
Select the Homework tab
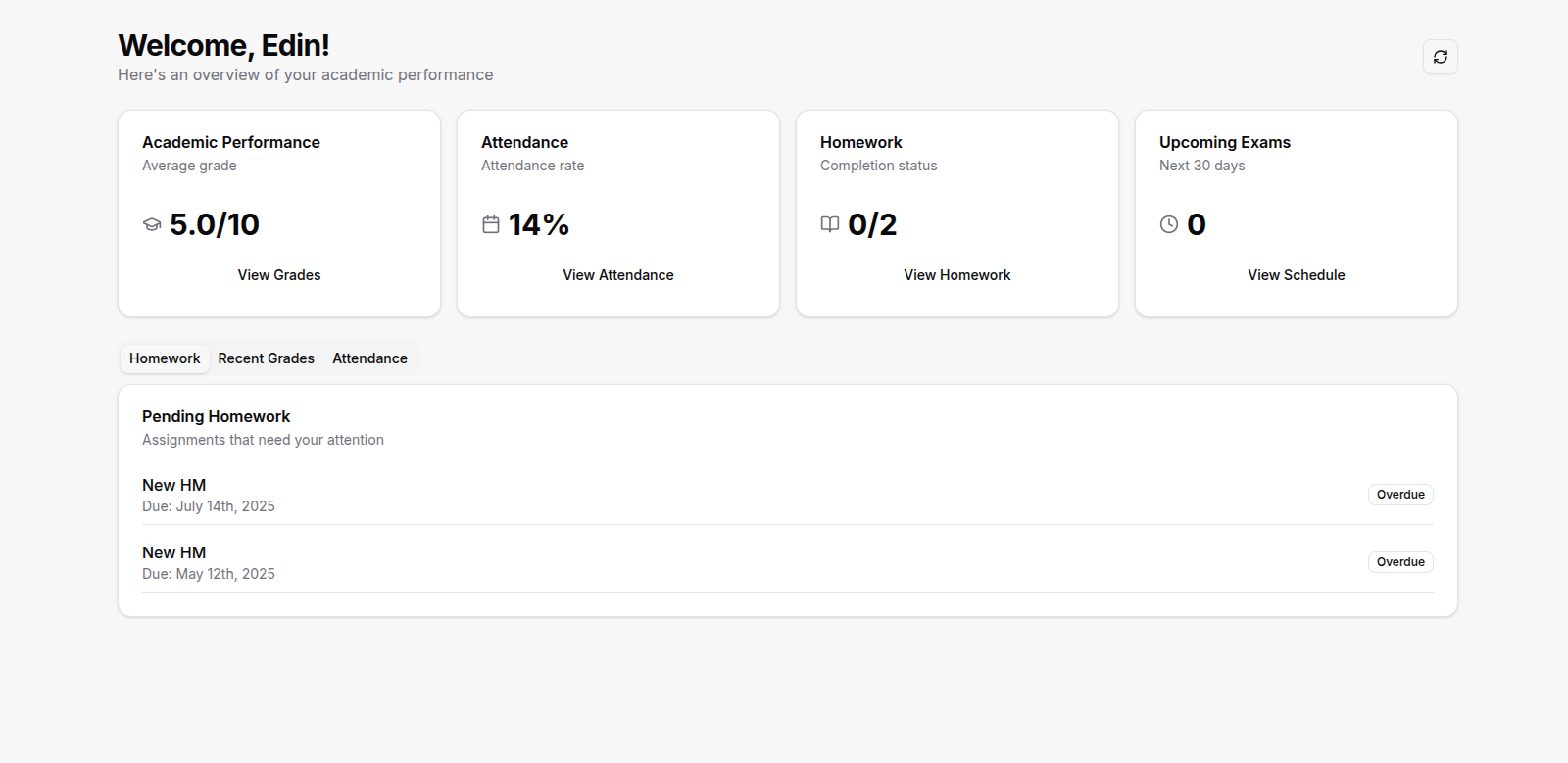pos(165,358)
